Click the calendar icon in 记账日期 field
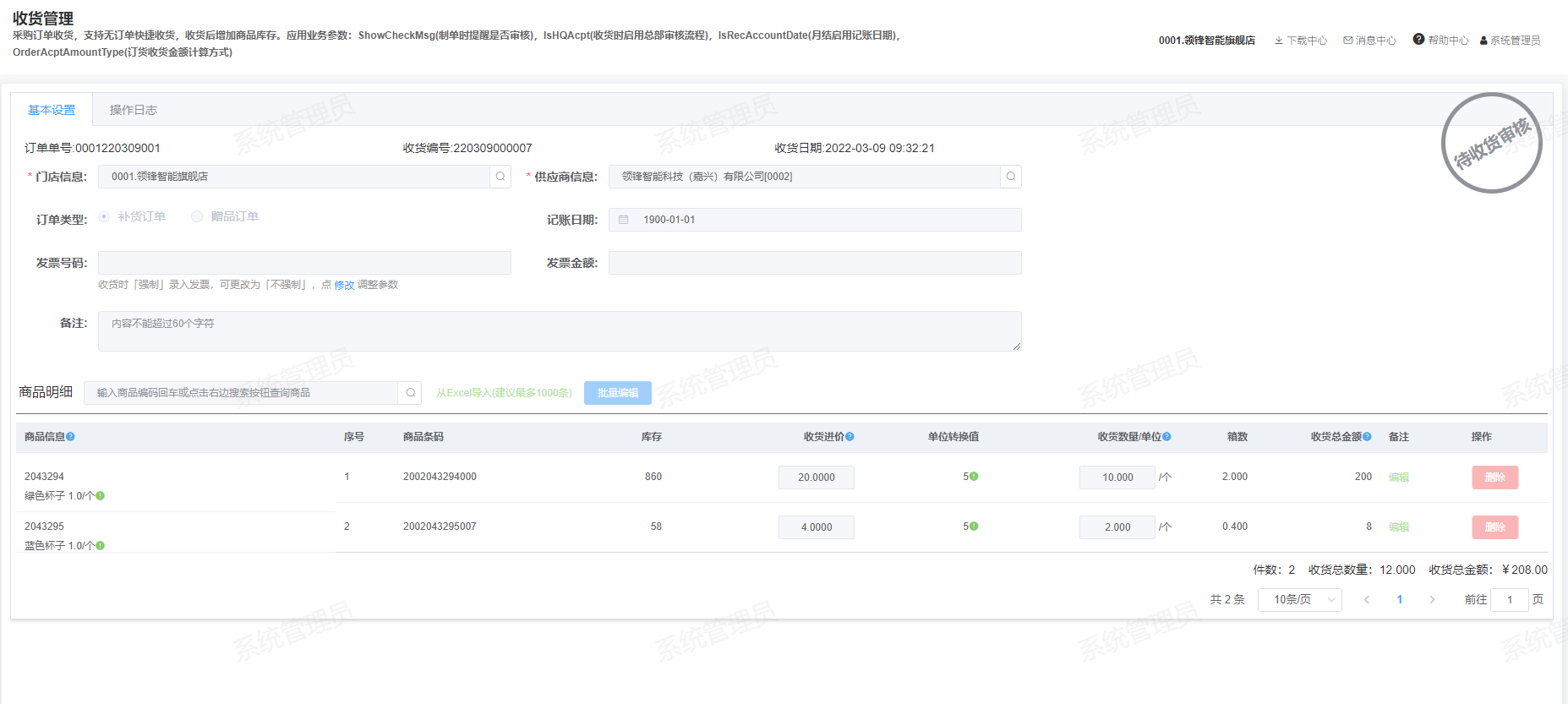The height and width of the screenshot is (704, 1568). [x=624, y=220]
